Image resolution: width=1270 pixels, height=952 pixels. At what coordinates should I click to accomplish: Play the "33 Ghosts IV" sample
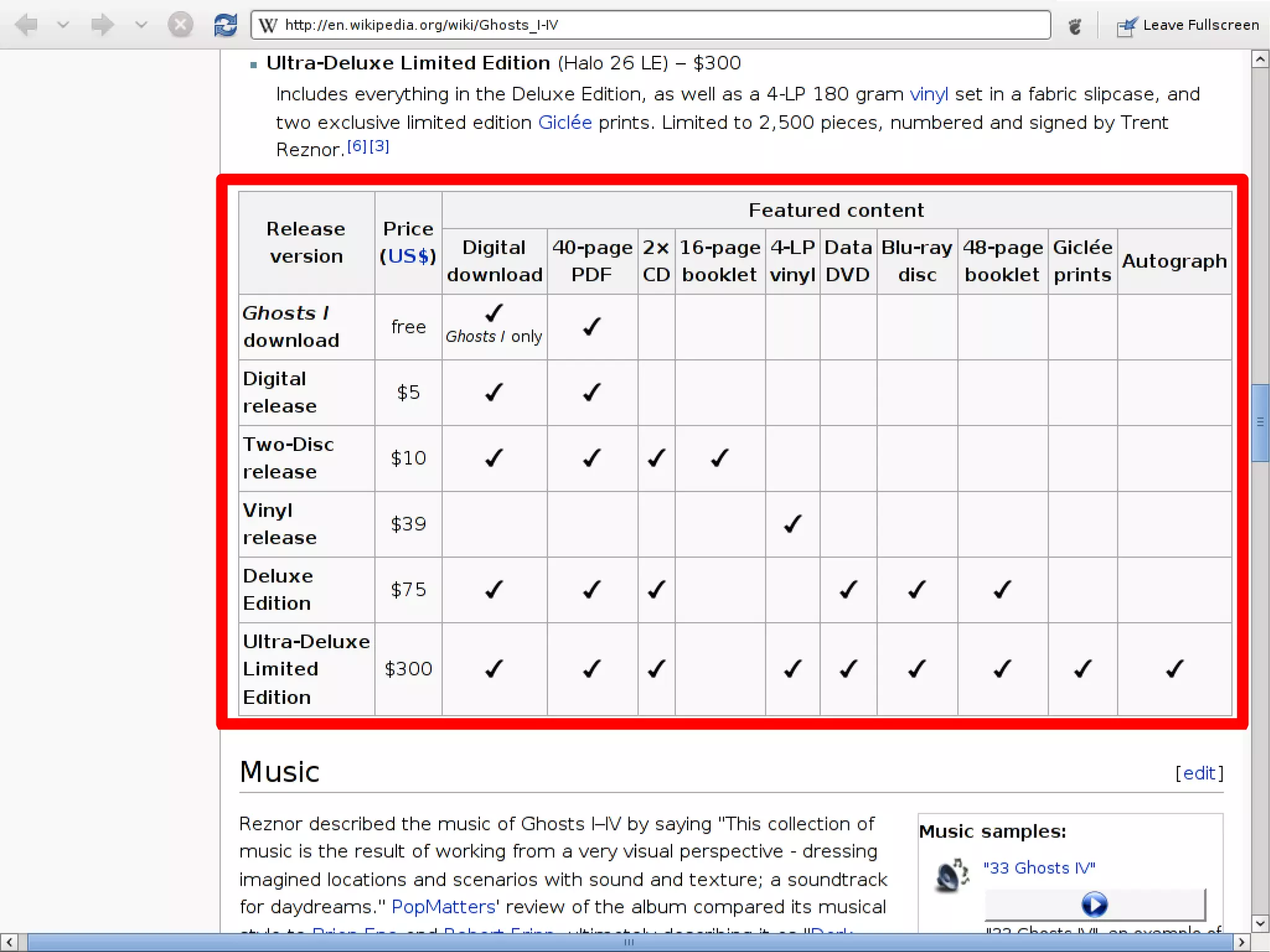click(x=1094, y=904)
